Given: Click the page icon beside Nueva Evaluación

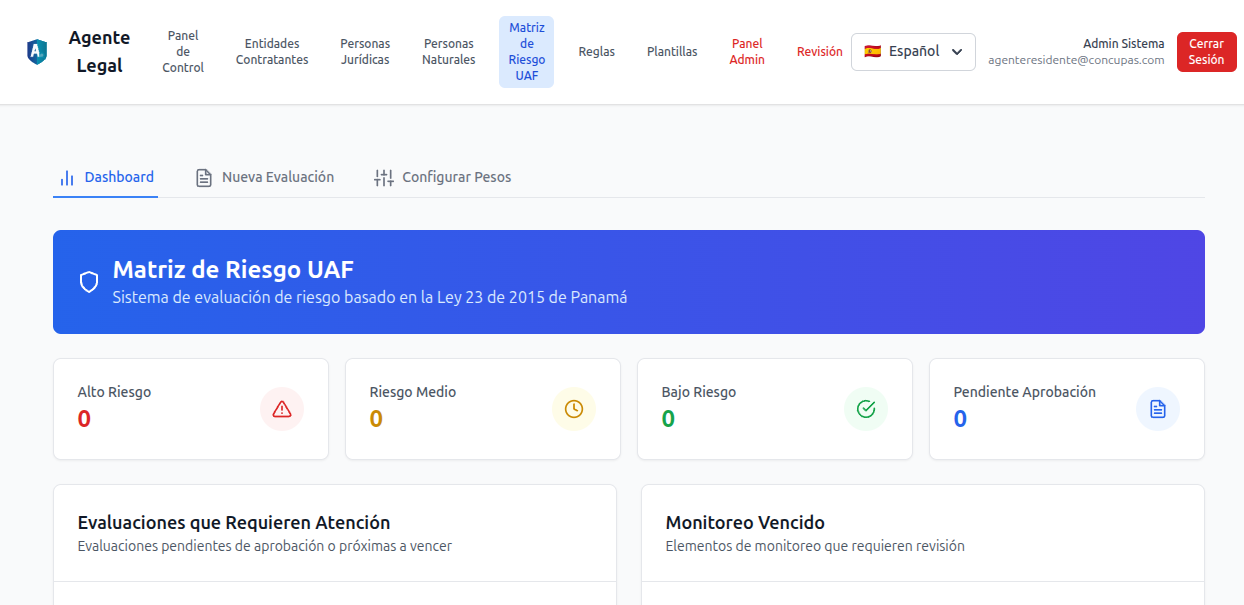Looking at the screenshot, I should coord(203,176).
